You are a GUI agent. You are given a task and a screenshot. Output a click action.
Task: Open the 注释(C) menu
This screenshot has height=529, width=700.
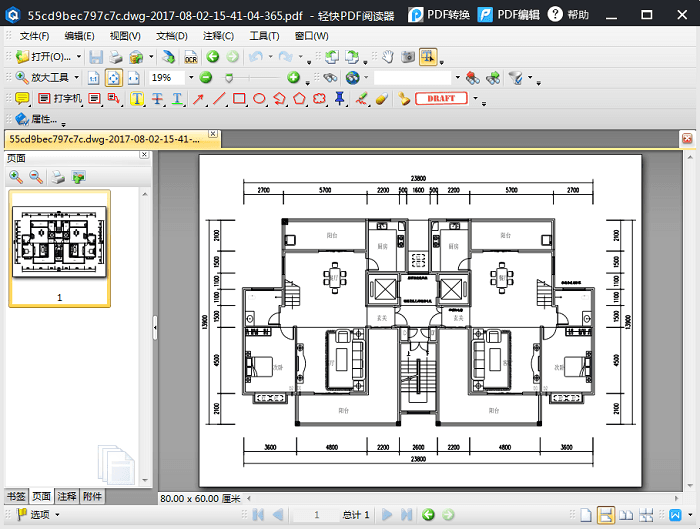(218, 36)
